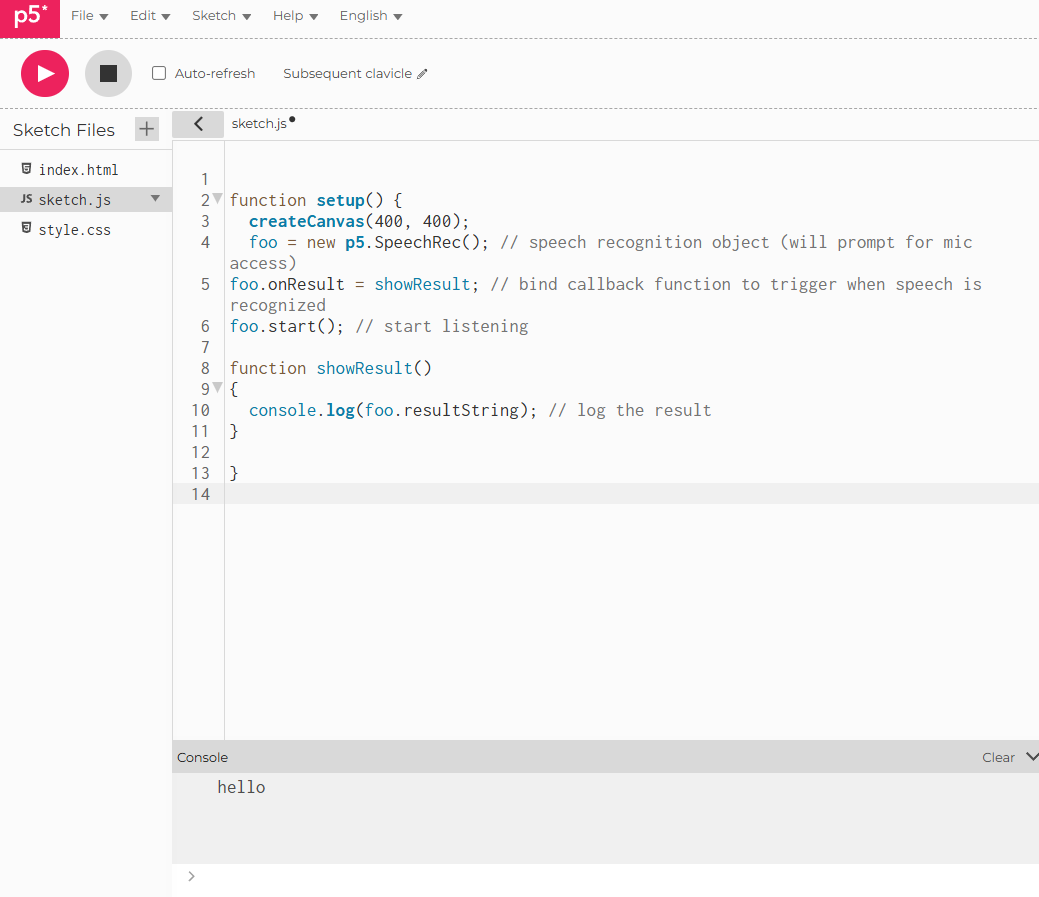Clear the console output
Viewport: 1039px width, 897px height.
tap(998, 757)
